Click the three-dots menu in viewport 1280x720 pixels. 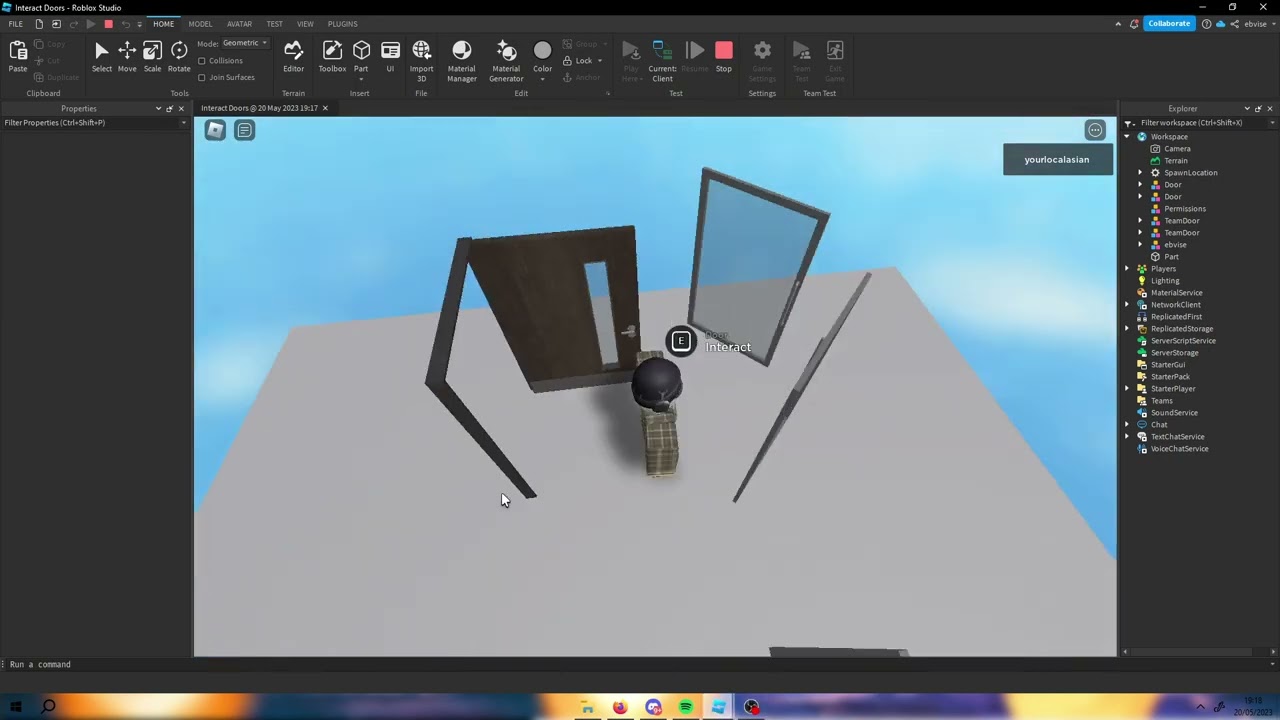point(1095,130)
